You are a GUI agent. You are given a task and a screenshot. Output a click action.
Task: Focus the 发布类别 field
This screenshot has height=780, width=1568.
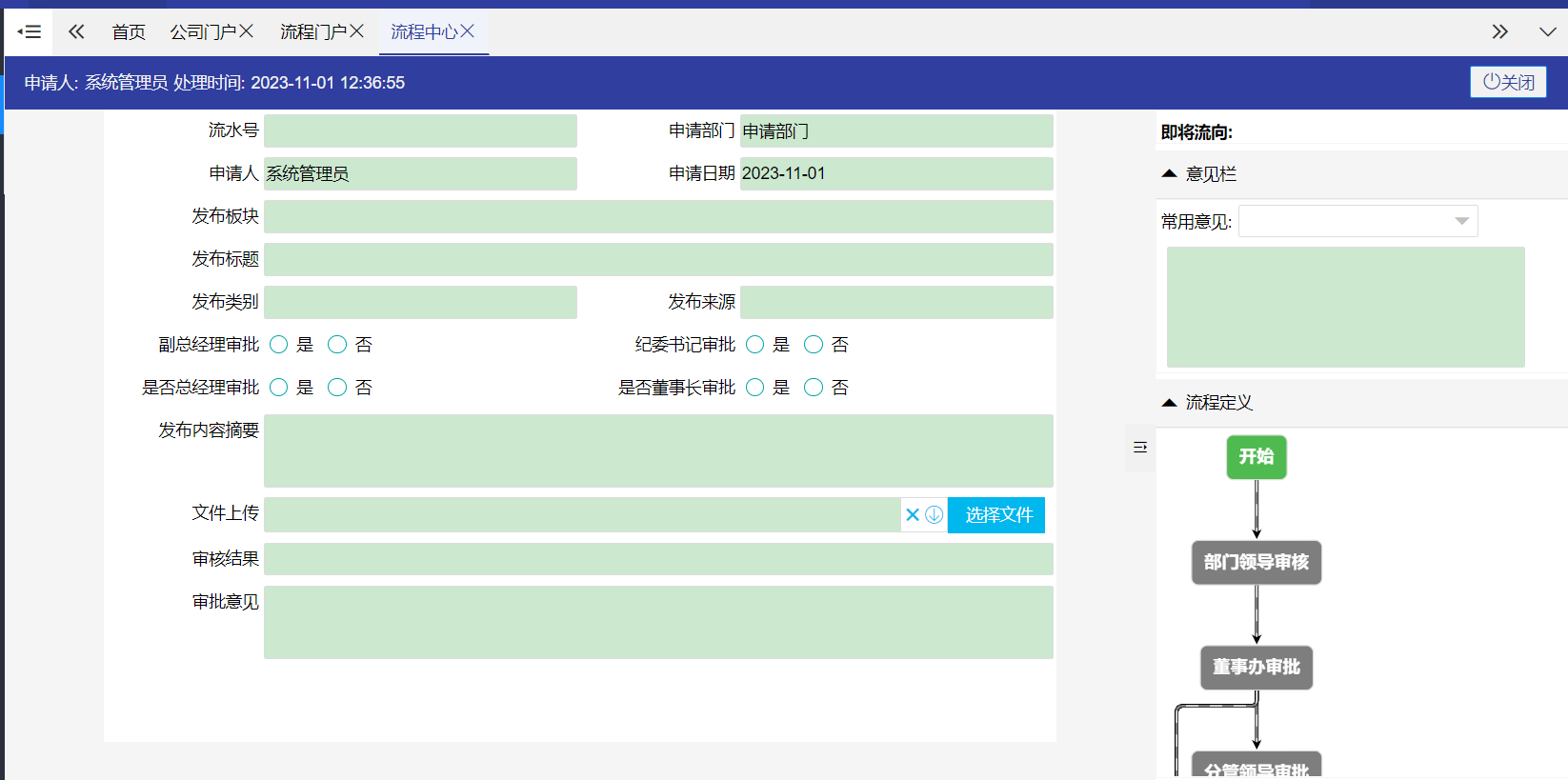420,302
